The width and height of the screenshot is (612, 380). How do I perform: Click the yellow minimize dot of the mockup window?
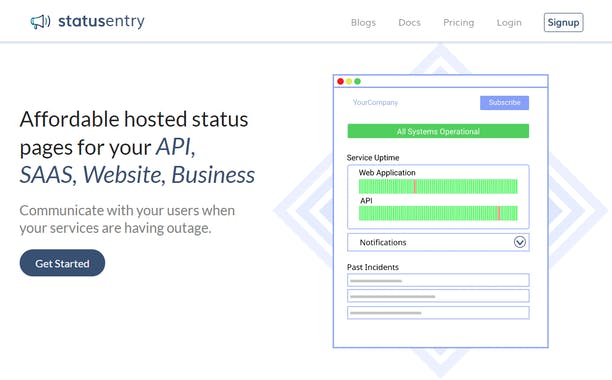pyautogui.click(x=349, y=81)
